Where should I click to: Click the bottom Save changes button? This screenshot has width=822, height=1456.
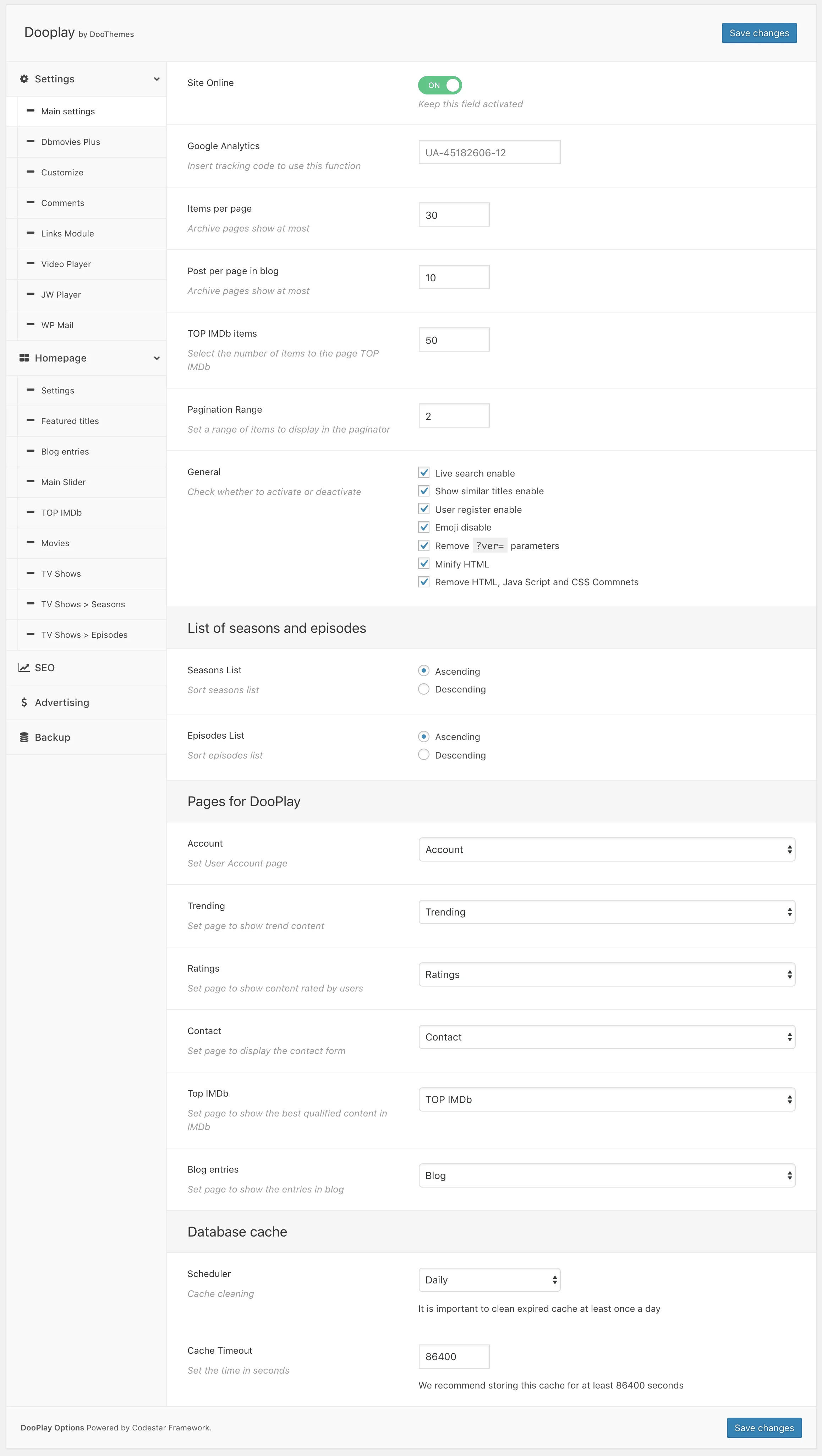764,1428
